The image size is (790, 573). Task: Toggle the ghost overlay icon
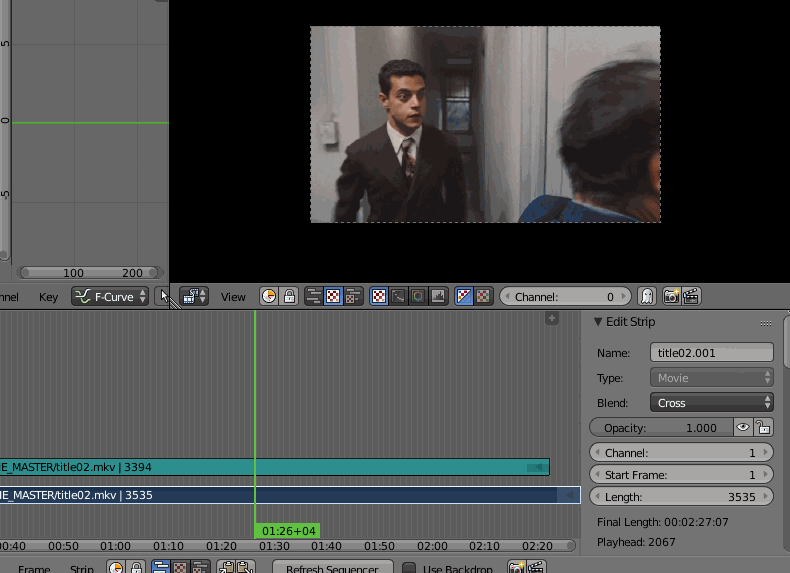[x=647, y=296]
